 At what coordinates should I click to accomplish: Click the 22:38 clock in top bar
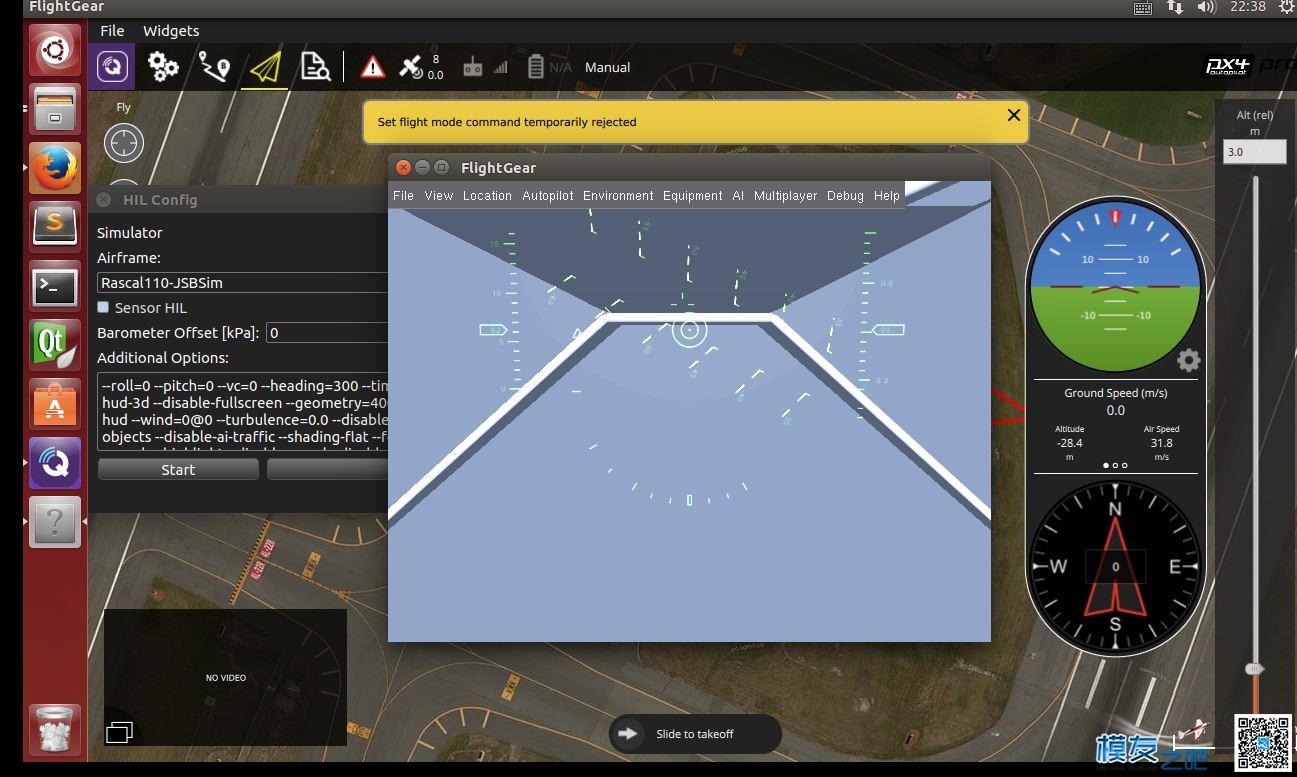(1248, 7)
